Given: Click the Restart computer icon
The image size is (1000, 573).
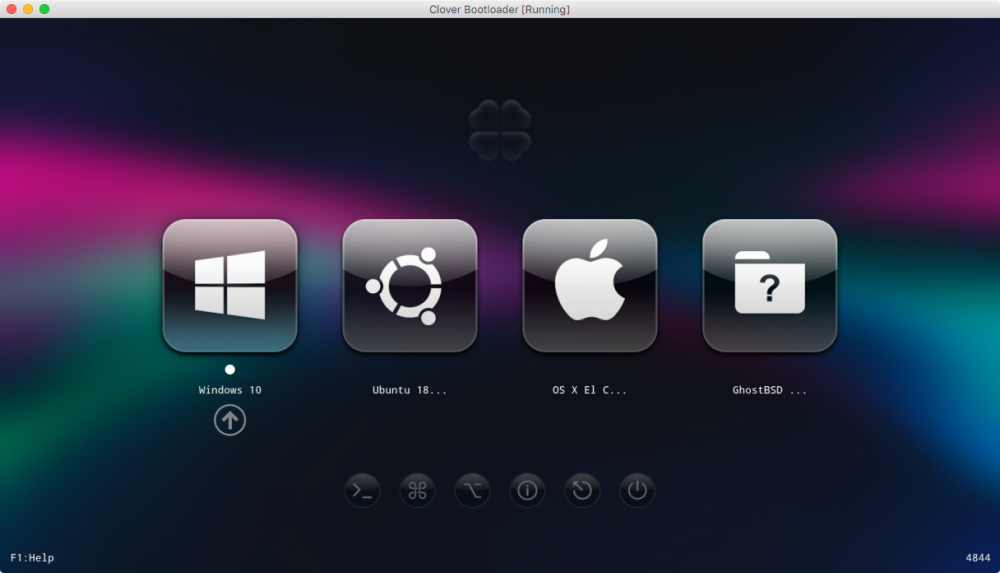Looking at the screenshot, I should click(582, 490).
